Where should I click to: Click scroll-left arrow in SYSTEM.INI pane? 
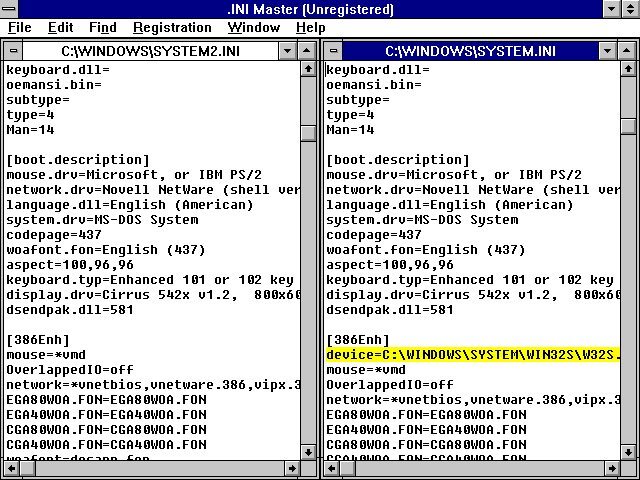tap(331, 468)
